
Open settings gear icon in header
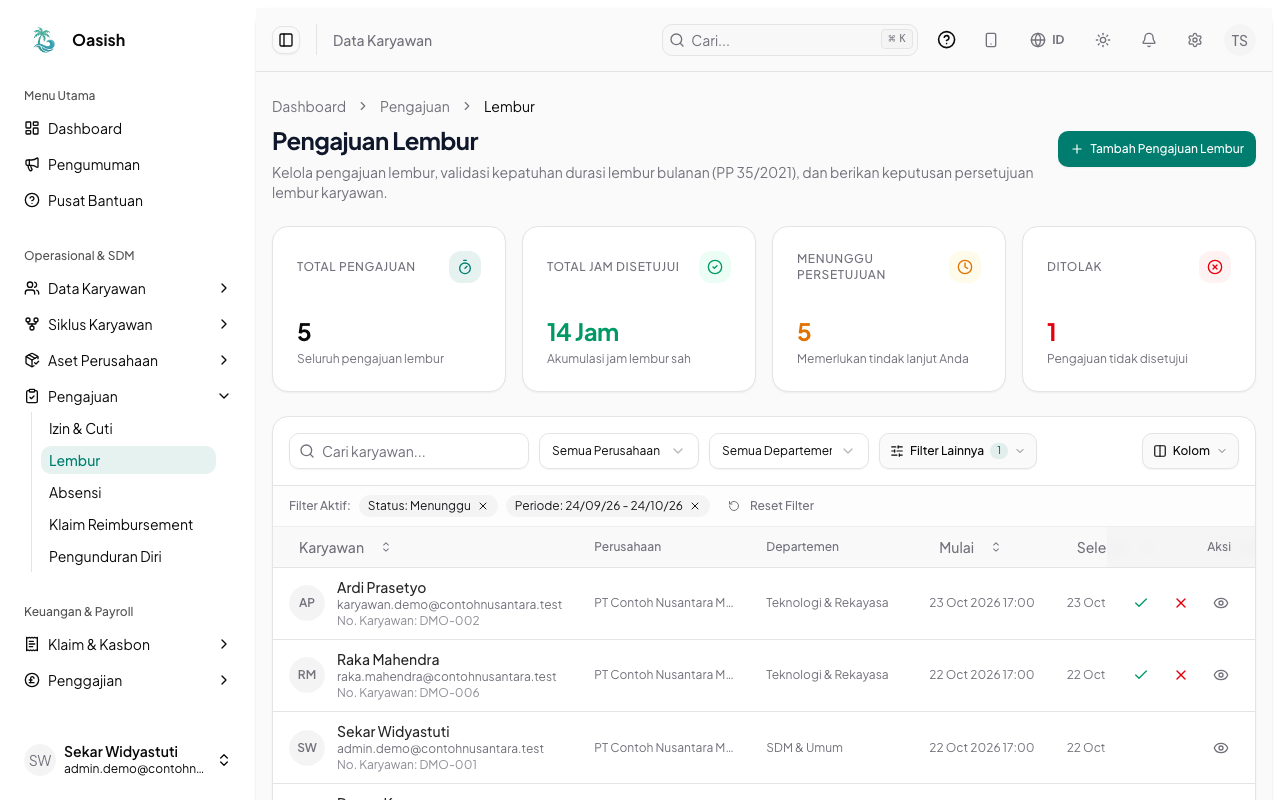1195,40
